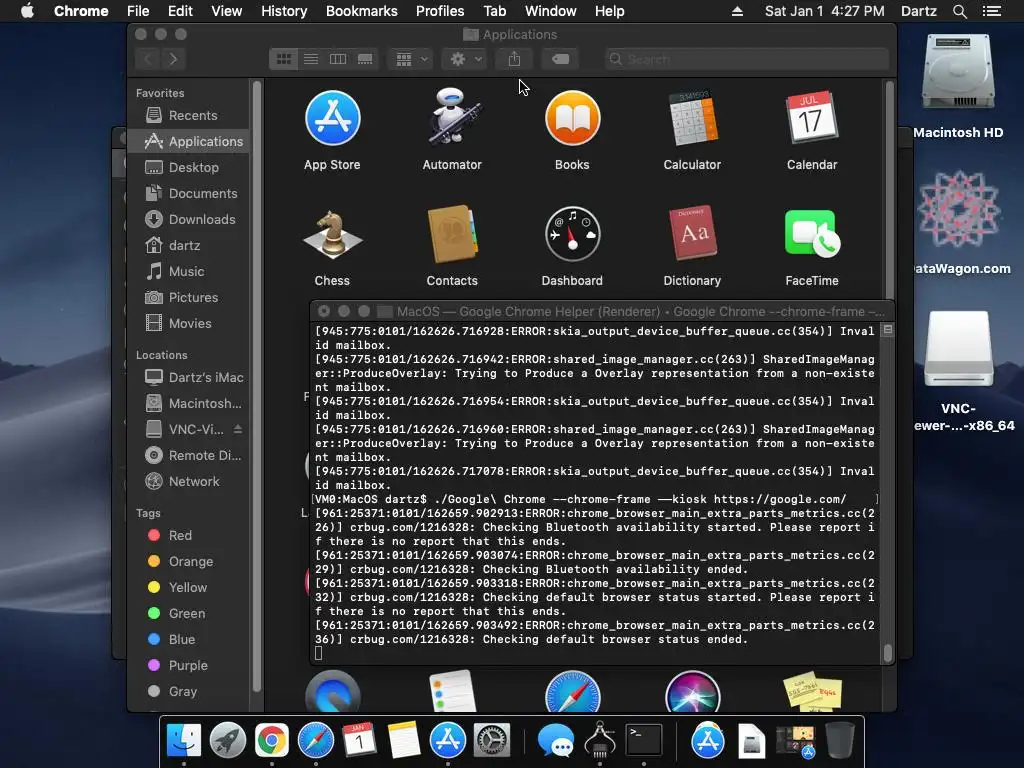Open the group-by arrangement dropdown
Screen dimensions: 1024x768
coord(411,59)
